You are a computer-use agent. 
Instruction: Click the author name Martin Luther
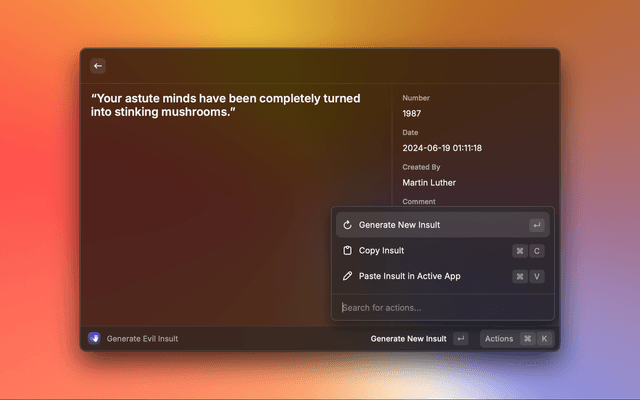(430, 183)
